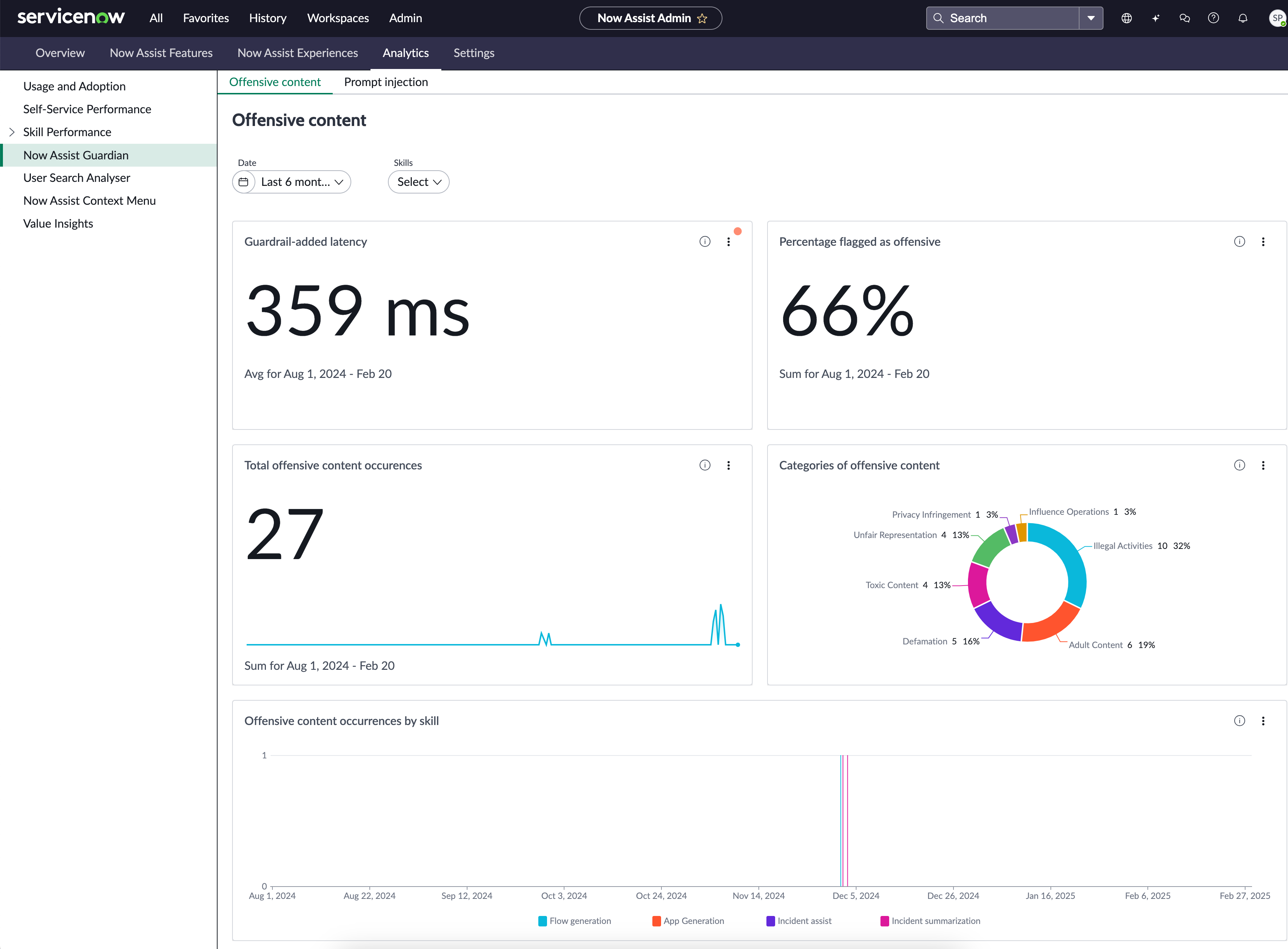The width and height of the screenshot is (1288, 949).
Task: Click the calendar icon in Date filter
Action: [x=244, y=182]
